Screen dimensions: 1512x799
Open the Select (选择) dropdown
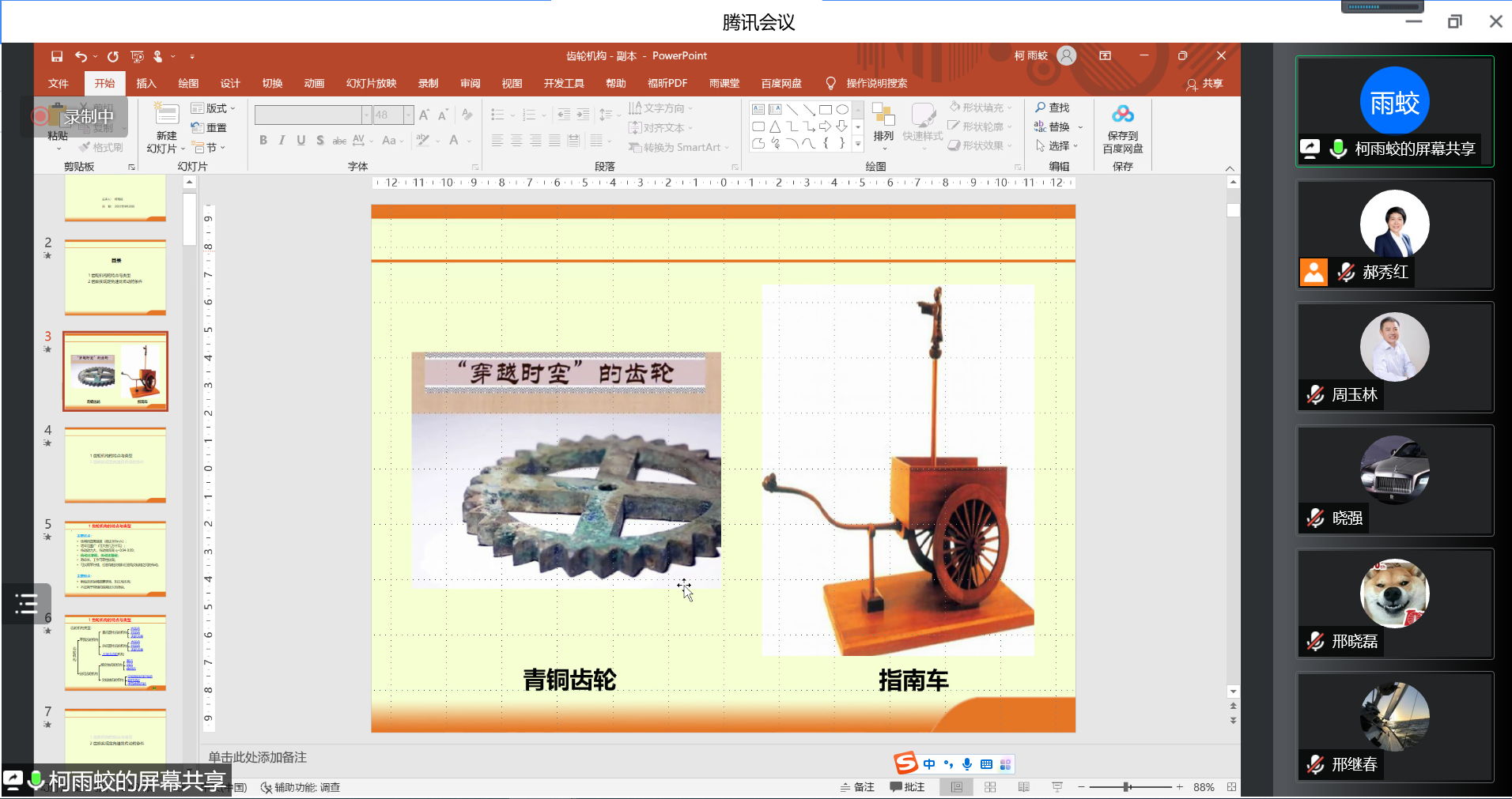tap(1057, 145)
